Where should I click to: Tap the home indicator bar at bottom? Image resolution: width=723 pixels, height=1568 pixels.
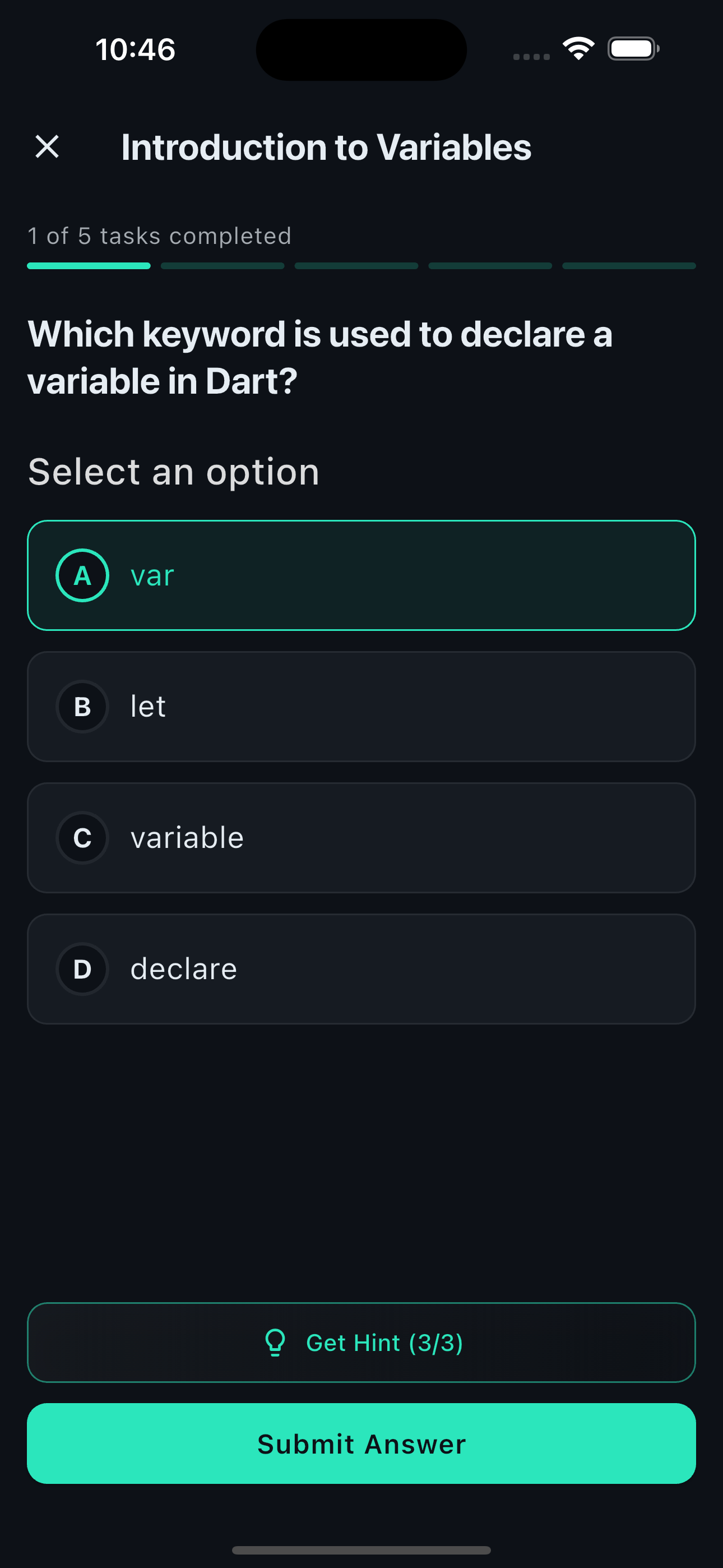(361, 1549)
